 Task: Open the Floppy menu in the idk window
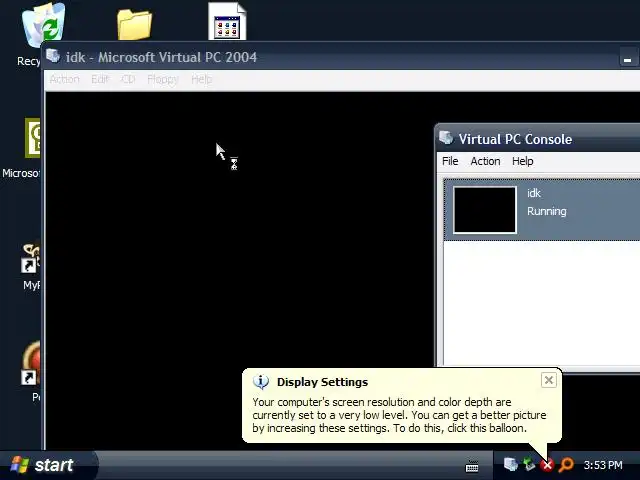[x=163, y=79]
